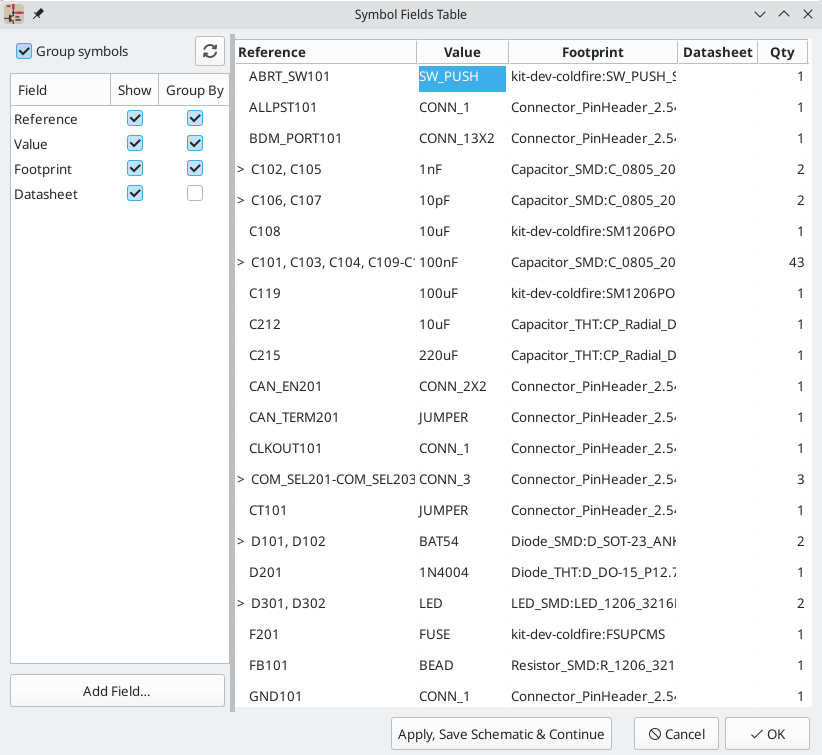The height and width of the screenshot is (755, 822).
Task: Expand the 100nF capacitor group row
Action: [239, 262]
